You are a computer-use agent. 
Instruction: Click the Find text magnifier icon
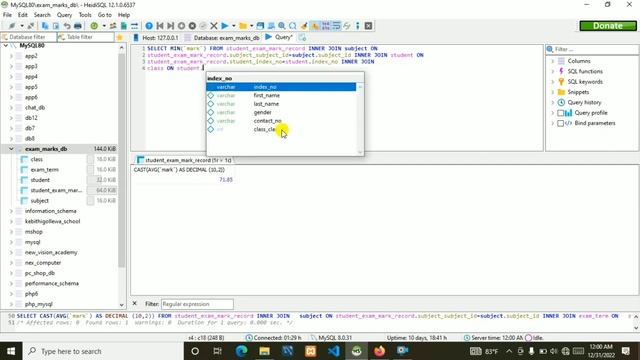(282, 26)
